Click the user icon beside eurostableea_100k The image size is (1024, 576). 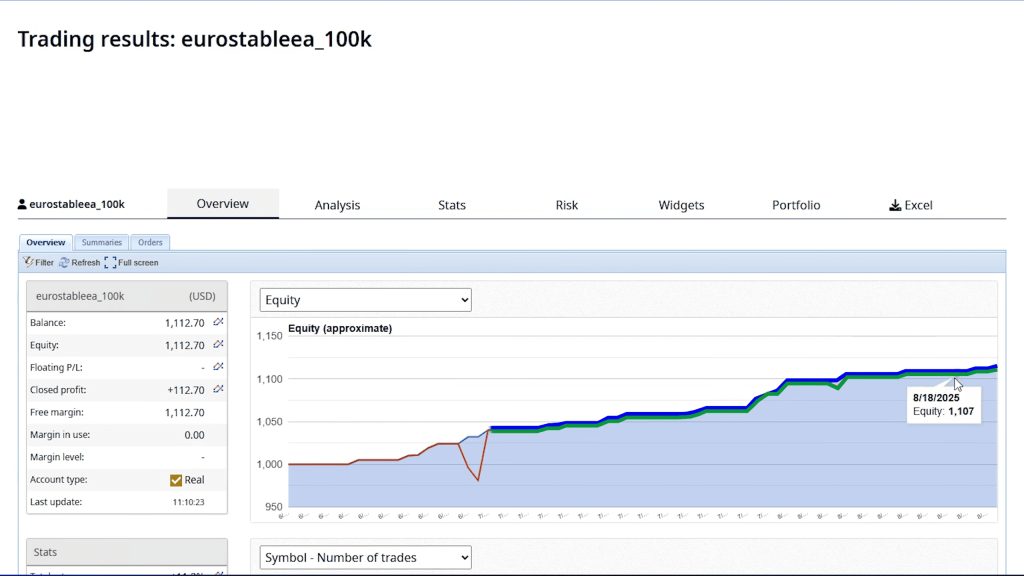[22, 205]
